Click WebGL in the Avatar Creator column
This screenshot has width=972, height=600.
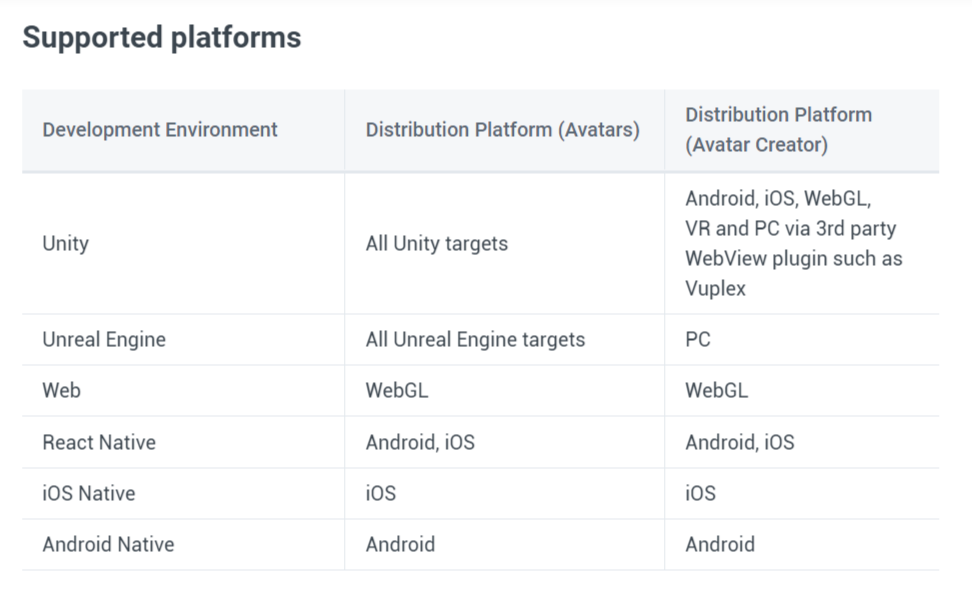click(x=717, y=390)
